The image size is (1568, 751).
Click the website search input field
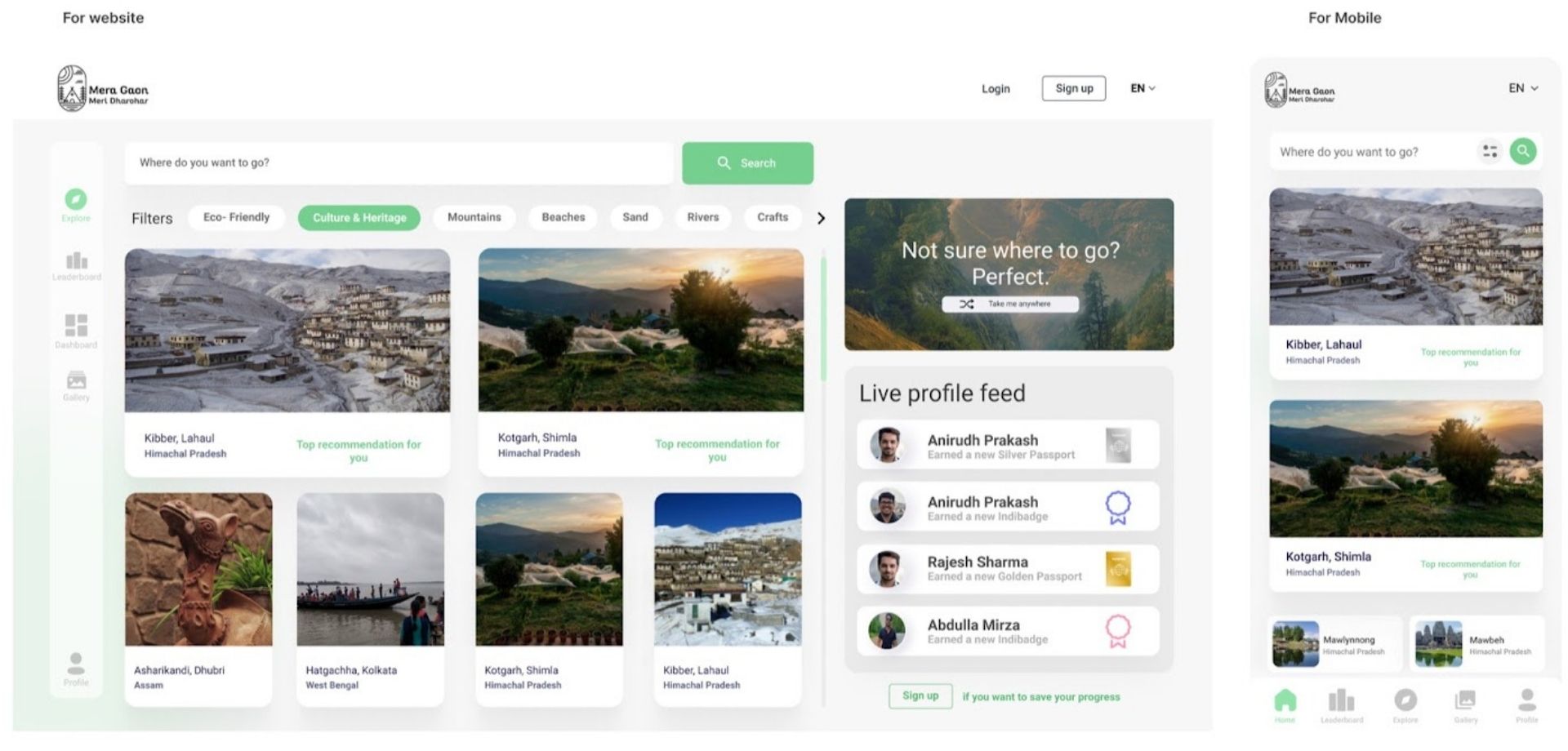(x=399, y=162)
